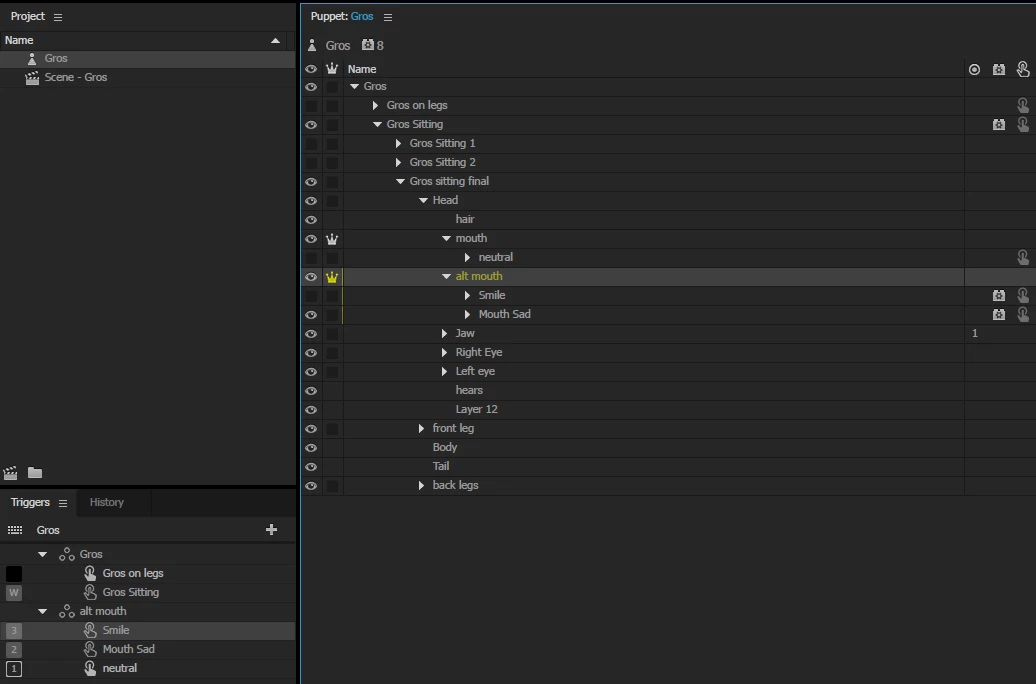This screenshot has height=684, width=1036.
Task: Toggle visibility of Gros Sitting layer
Action: click(311, 125)
